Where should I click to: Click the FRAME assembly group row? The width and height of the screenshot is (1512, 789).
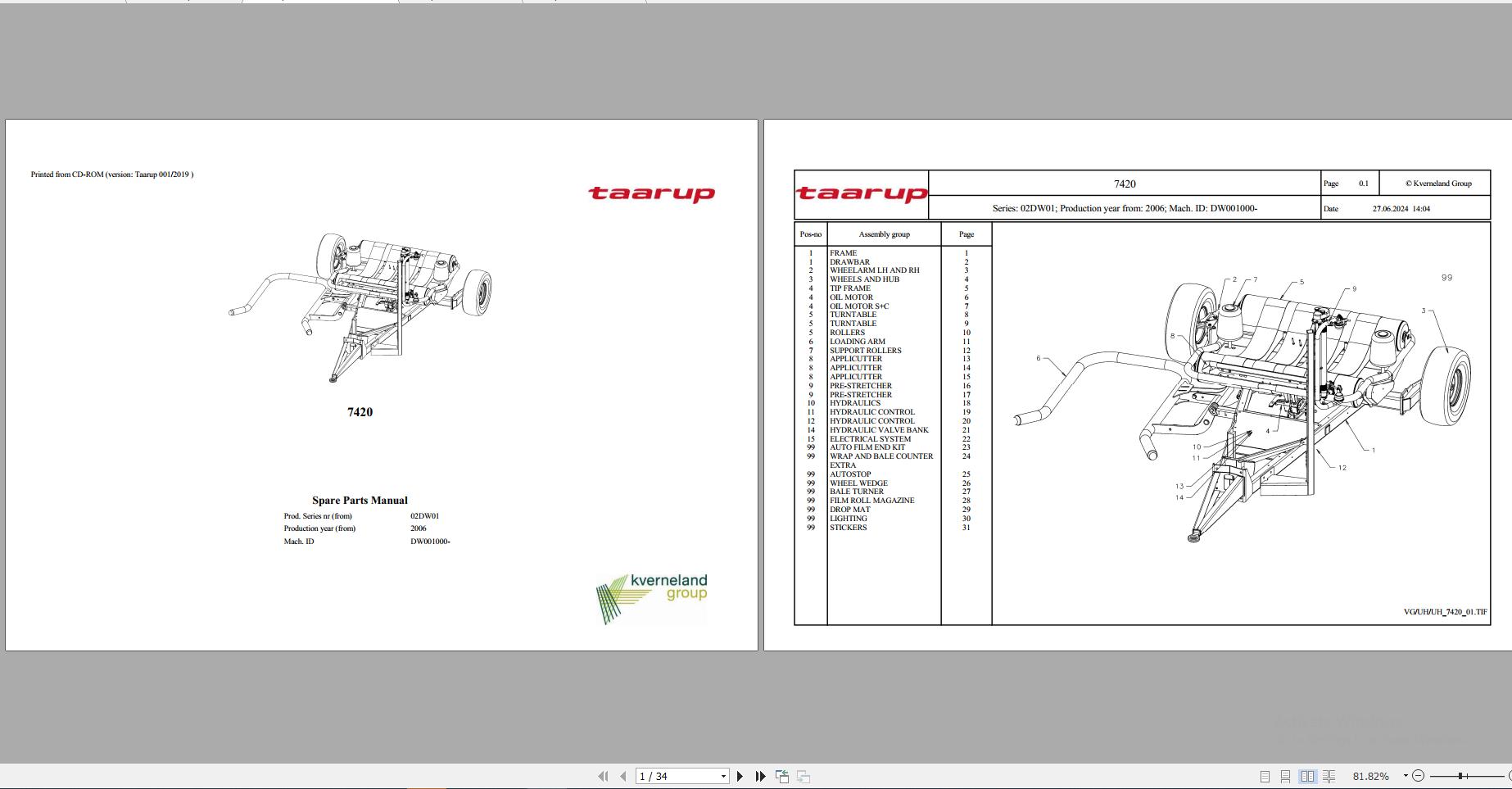click(843, 253)
